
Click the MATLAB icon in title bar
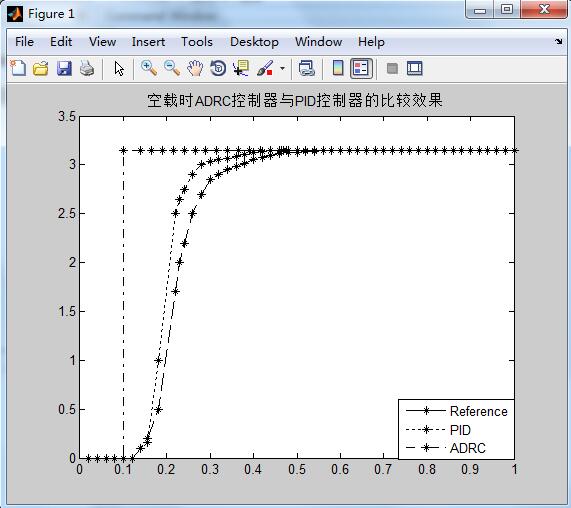15,14
